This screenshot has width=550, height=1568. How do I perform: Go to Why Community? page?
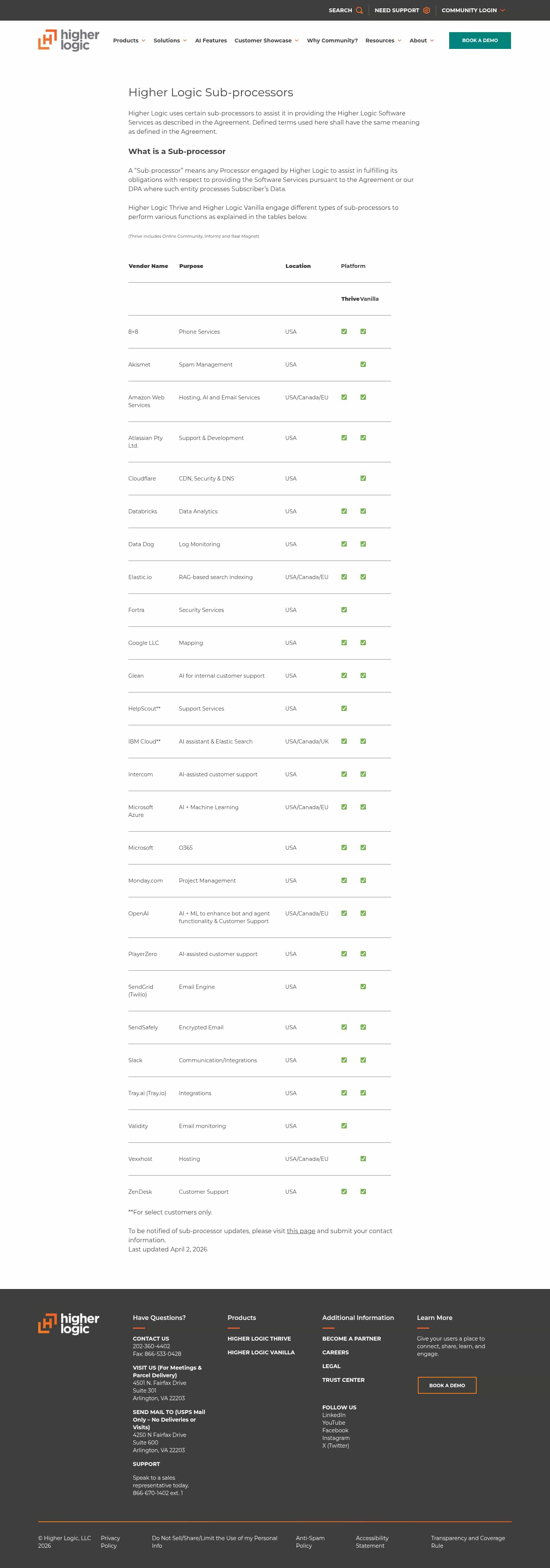332,41
